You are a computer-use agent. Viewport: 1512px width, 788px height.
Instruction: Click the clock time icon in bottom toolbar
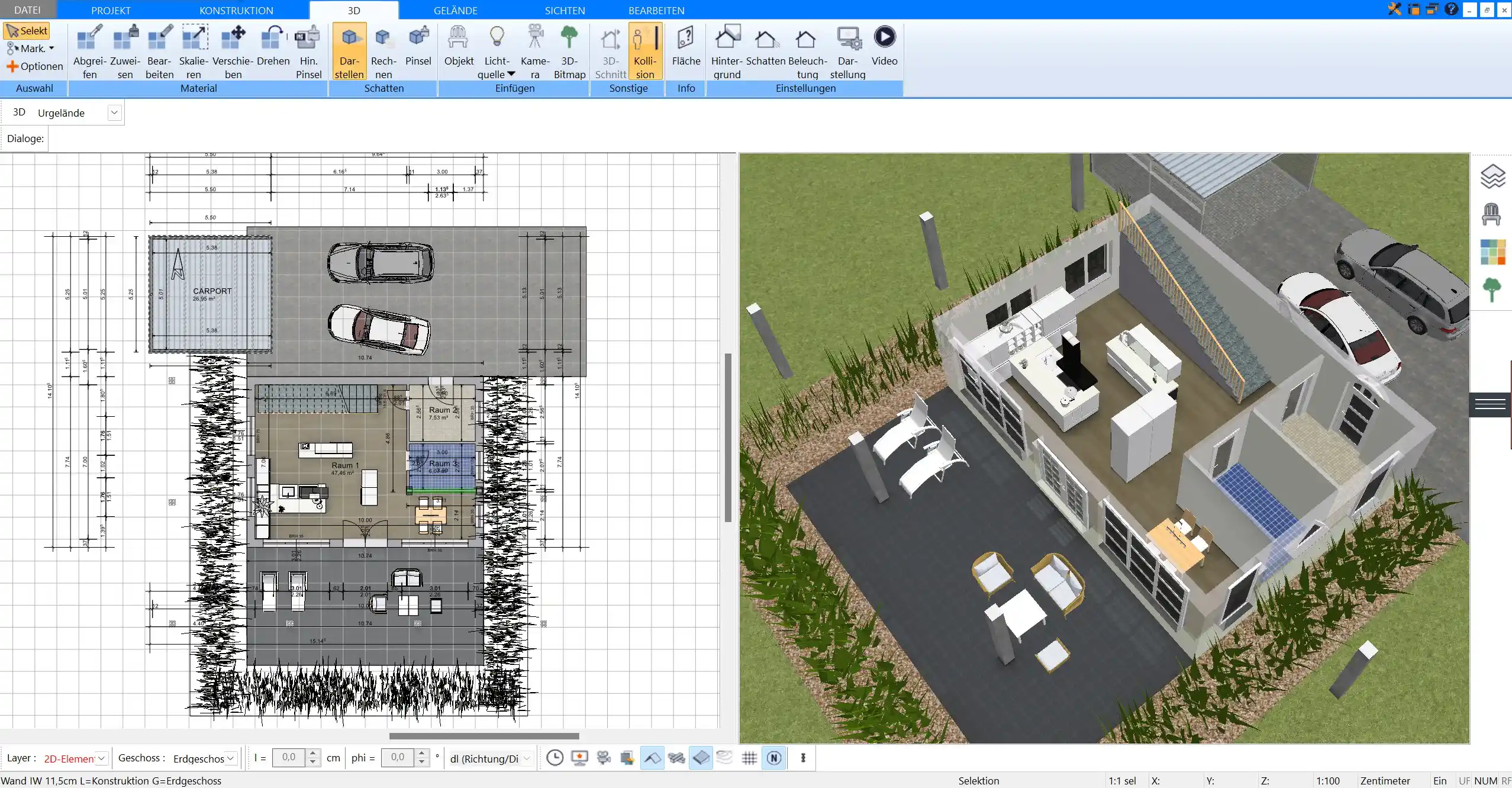[x=554, y=758]
